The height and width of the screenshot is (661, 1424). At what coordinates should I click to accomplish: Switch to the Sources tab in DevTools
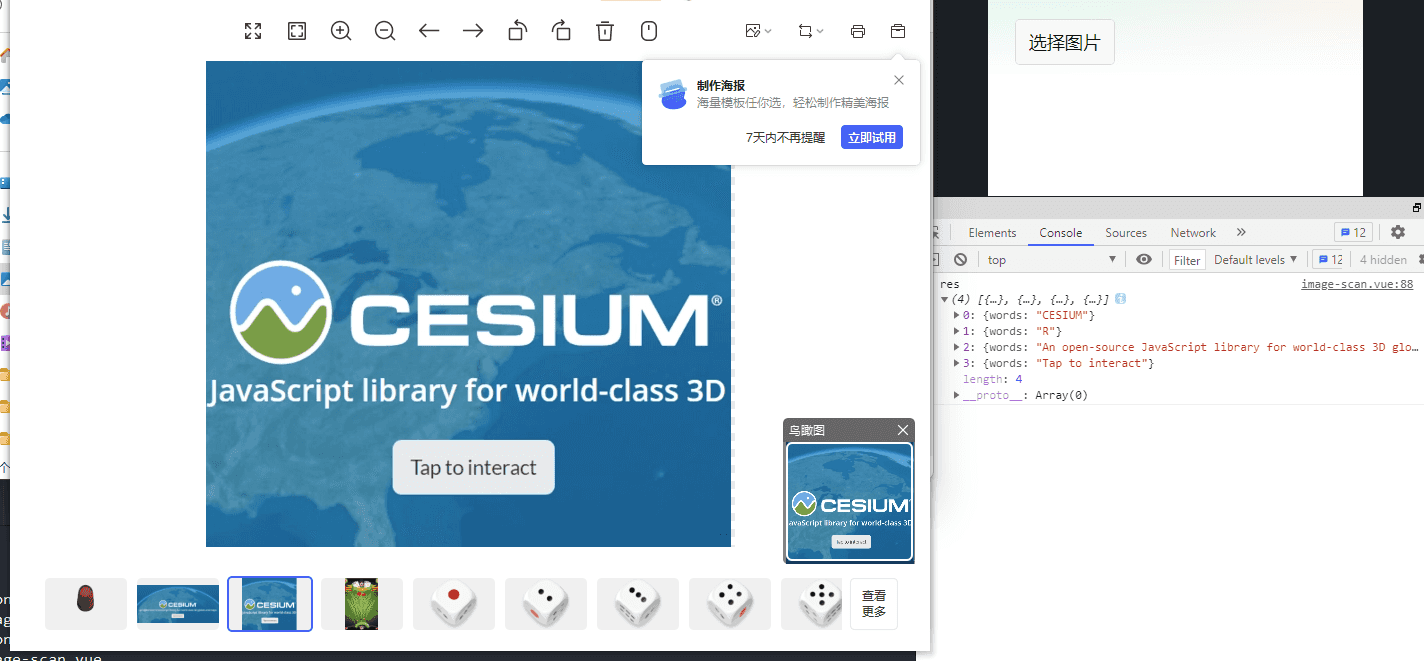tap(1126, 233)
